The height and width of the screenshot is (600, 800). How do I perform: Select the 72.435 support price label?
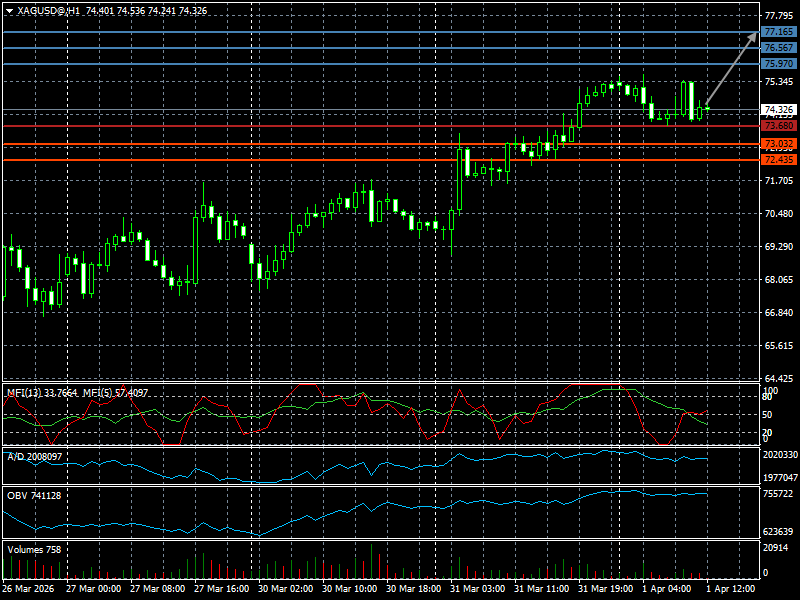(x=778, y=160)
